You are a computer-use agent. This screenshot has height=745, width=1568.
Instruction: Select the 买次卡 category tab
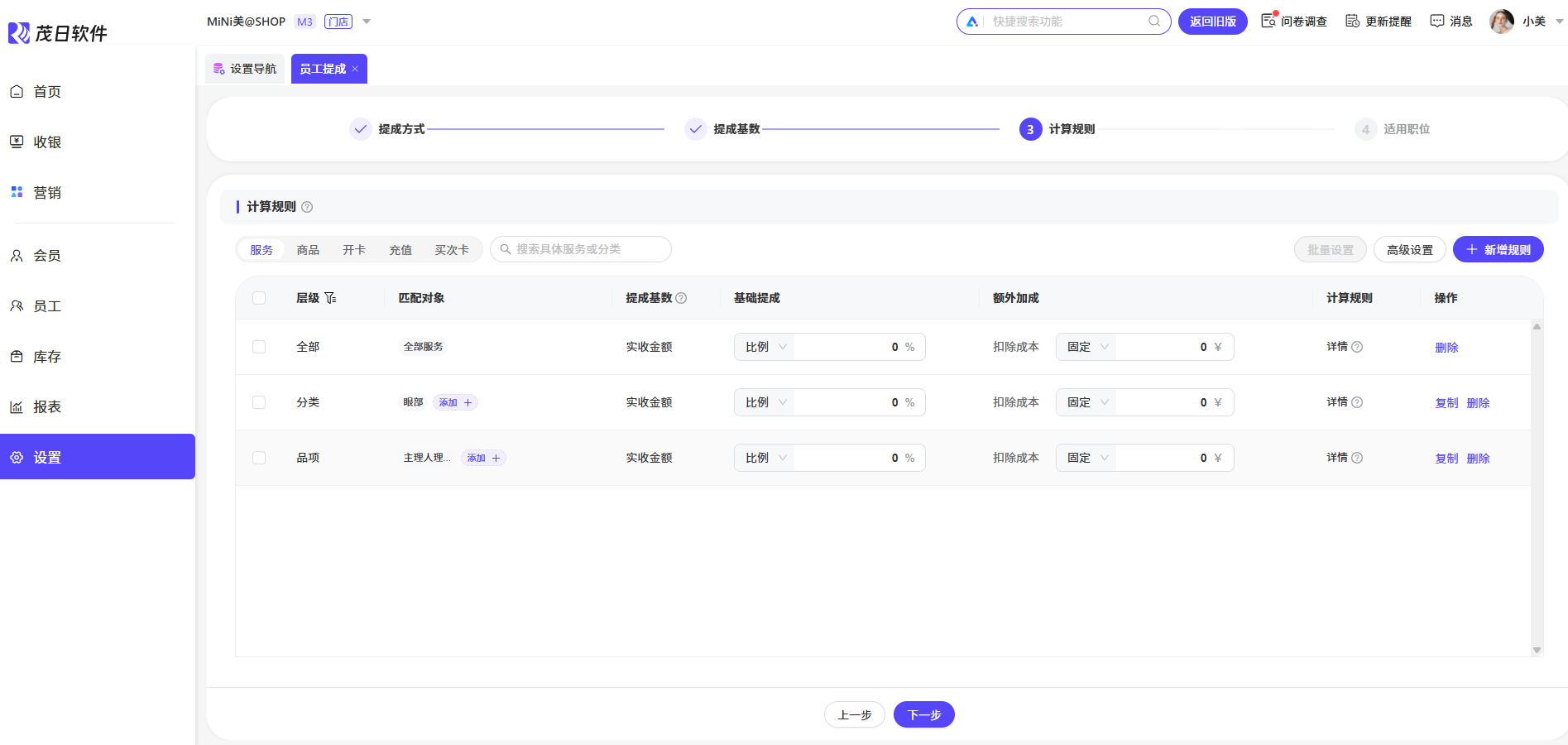tap(452, 250)
